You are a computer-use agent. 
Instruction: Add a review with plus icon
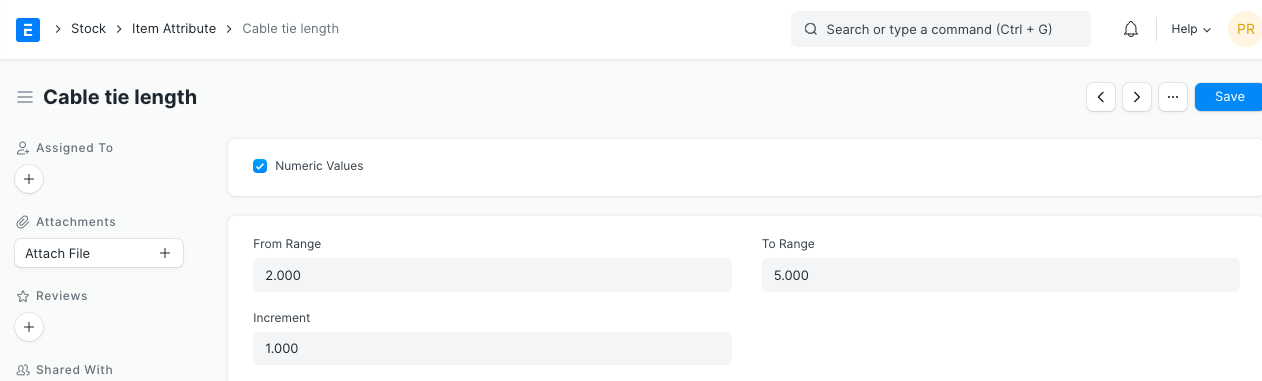coord(29,327)
